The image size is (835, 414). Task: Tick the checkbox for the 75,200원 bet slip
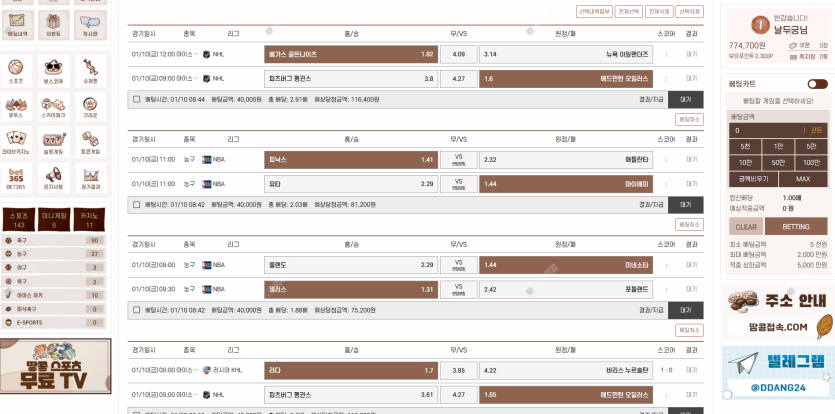pyautogui.click(x=136, y=310)
